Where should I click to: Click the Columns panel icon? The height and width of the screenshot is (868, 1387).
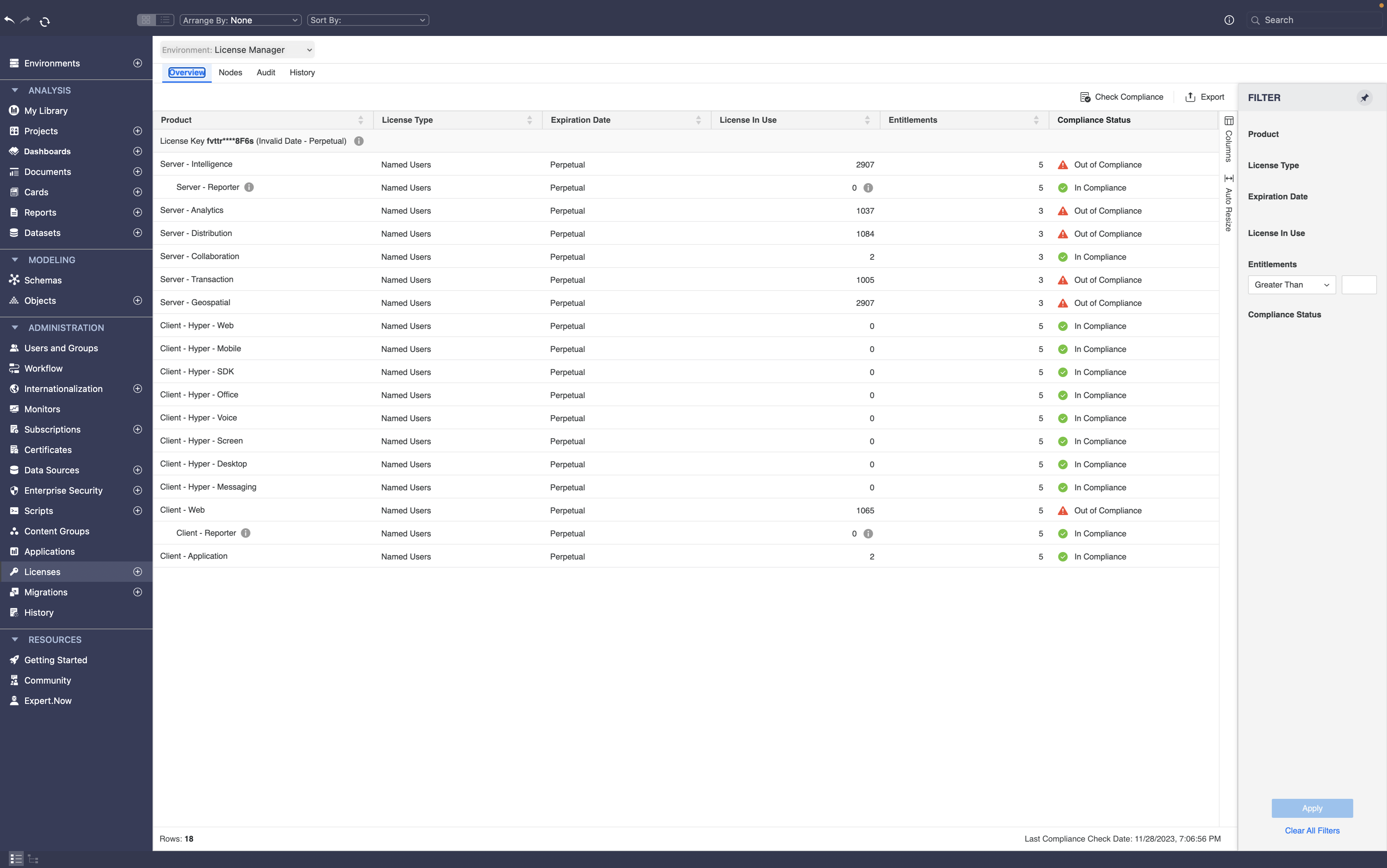coord(1229,121)
